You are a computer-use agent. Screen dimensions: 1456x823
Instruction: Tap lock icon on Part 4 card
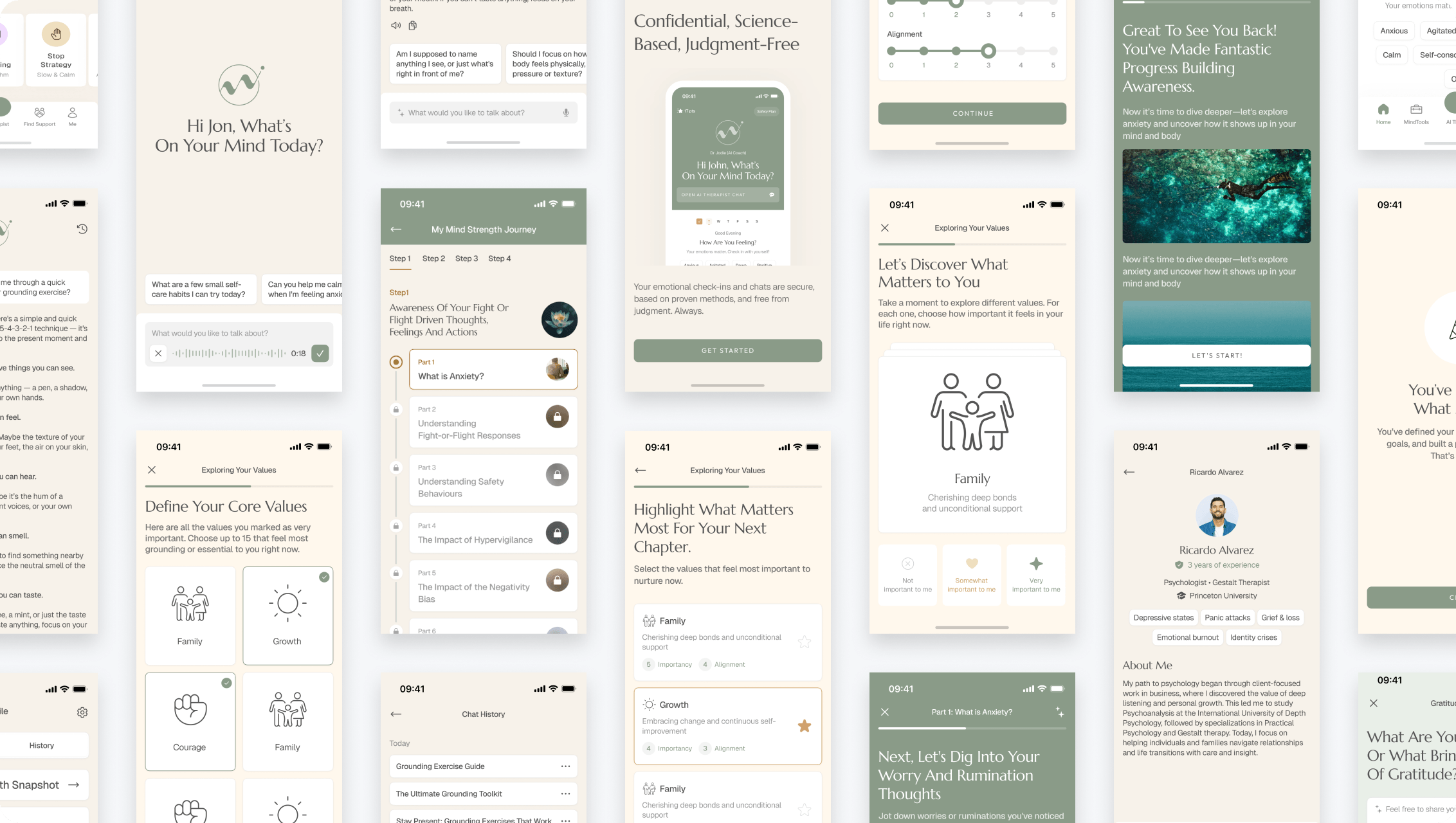(x=558, y=533)
